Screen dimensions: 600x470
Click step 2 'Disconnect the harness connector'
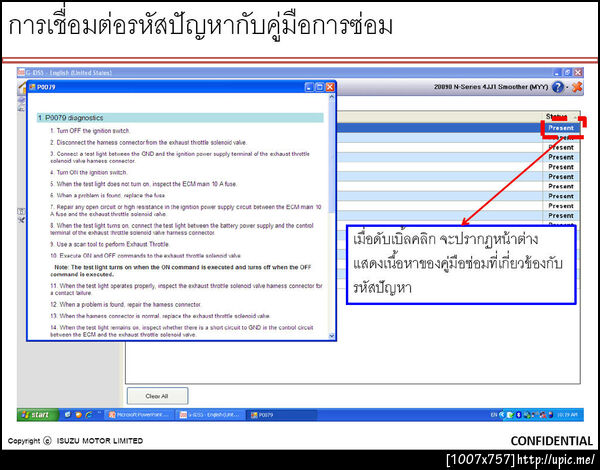[149, 142]
